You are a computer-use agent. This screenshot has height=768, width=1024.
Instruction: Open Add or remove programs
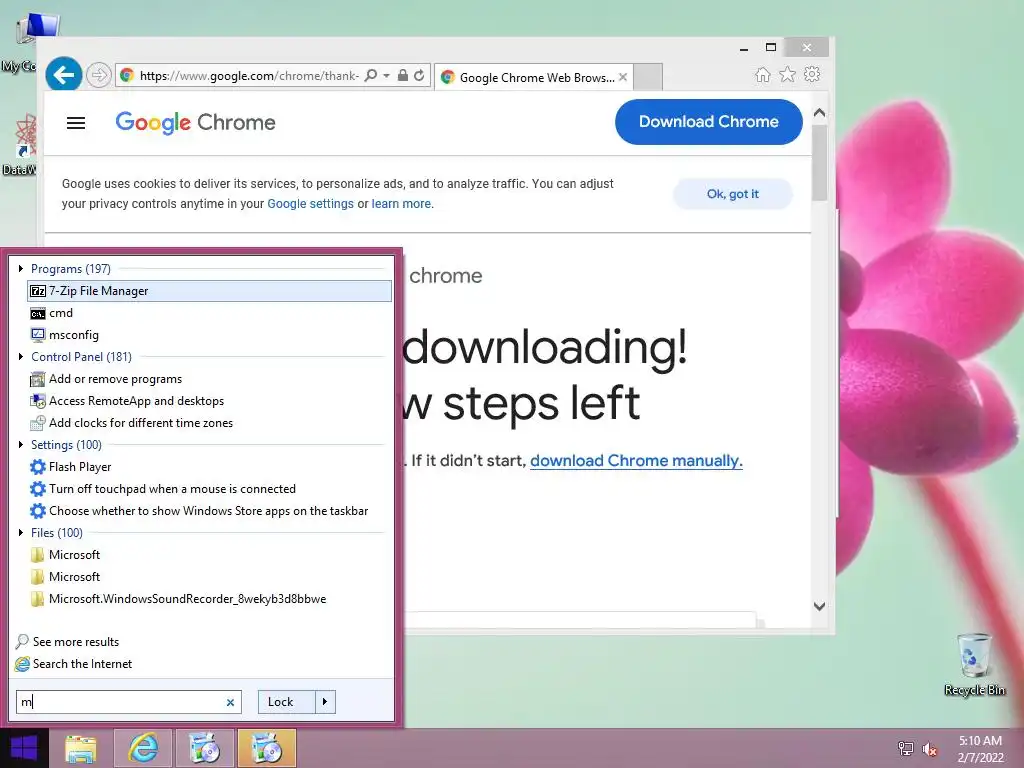[210, 379]
